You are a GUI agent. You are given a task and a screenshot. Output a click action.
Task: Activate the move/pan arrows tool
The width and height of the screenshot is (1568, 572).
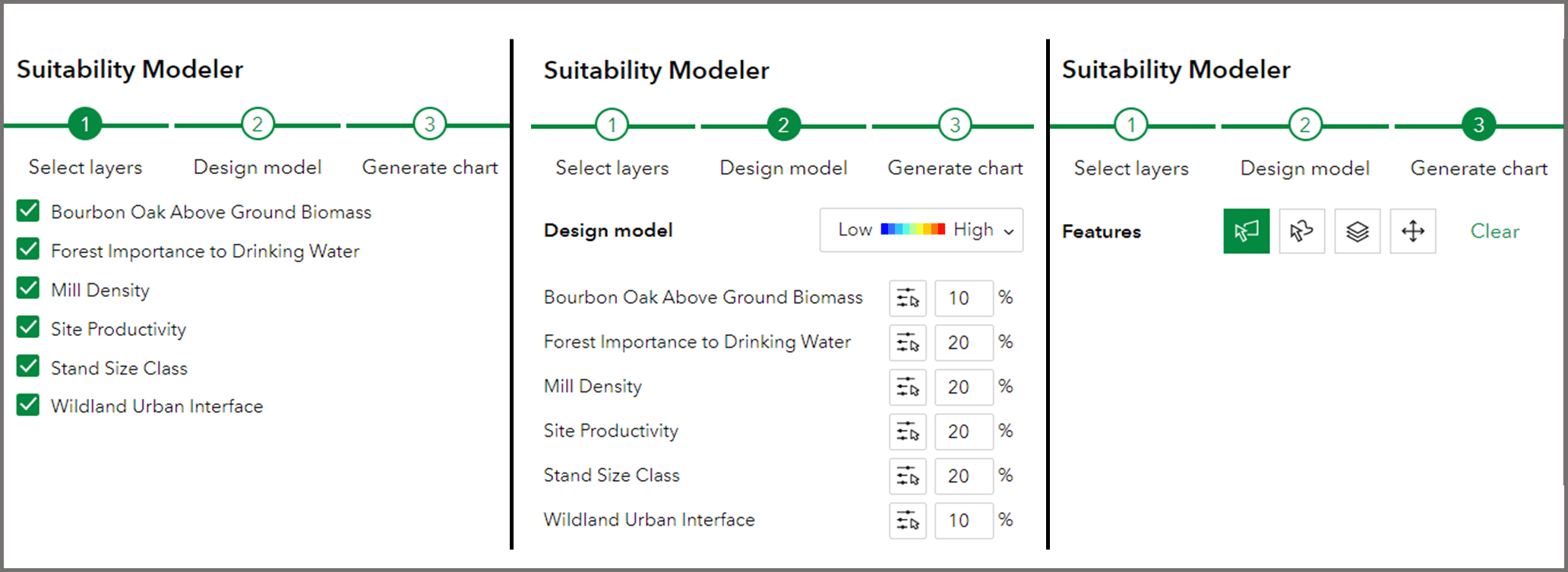pyautogui.click(x=1413, y=231)
